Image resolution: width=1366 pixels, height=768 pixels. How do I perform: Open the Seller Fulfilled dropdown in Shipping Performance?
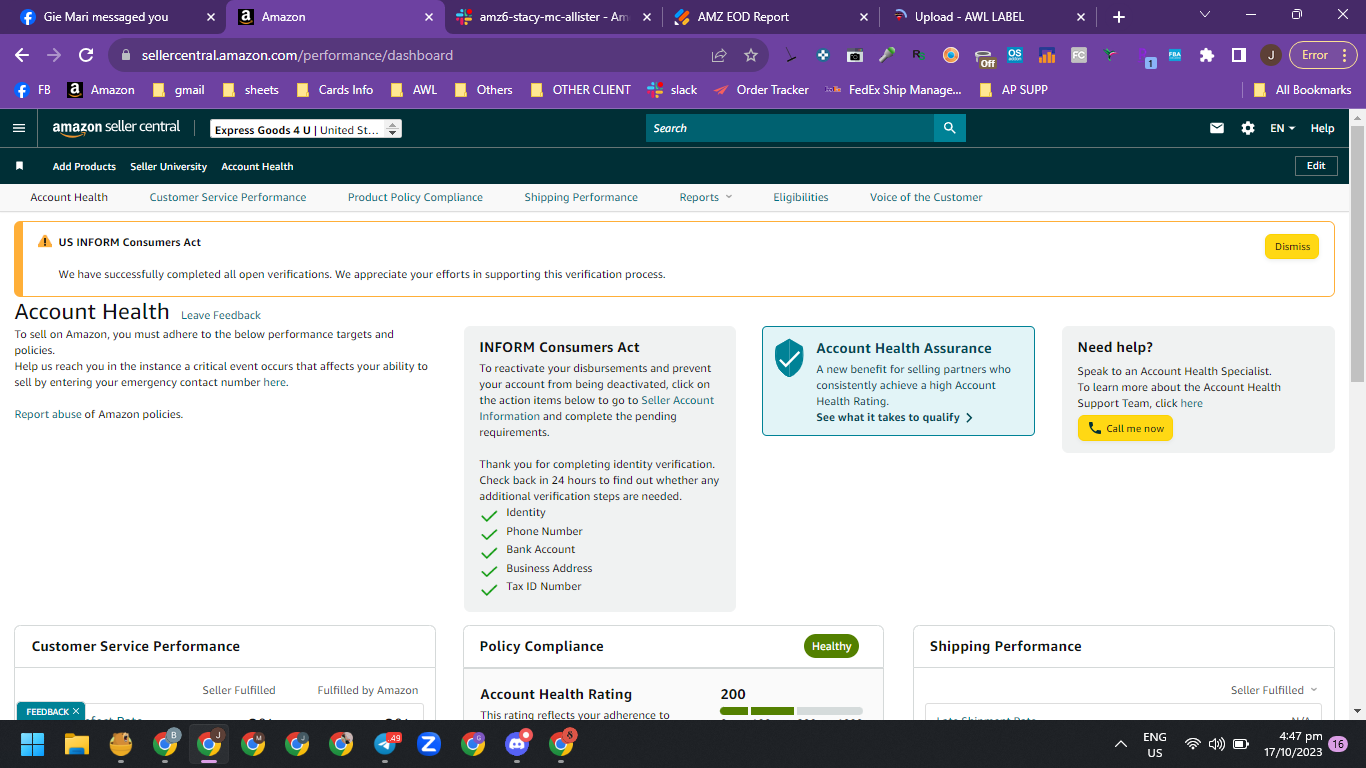click(x=1274, y=690)
